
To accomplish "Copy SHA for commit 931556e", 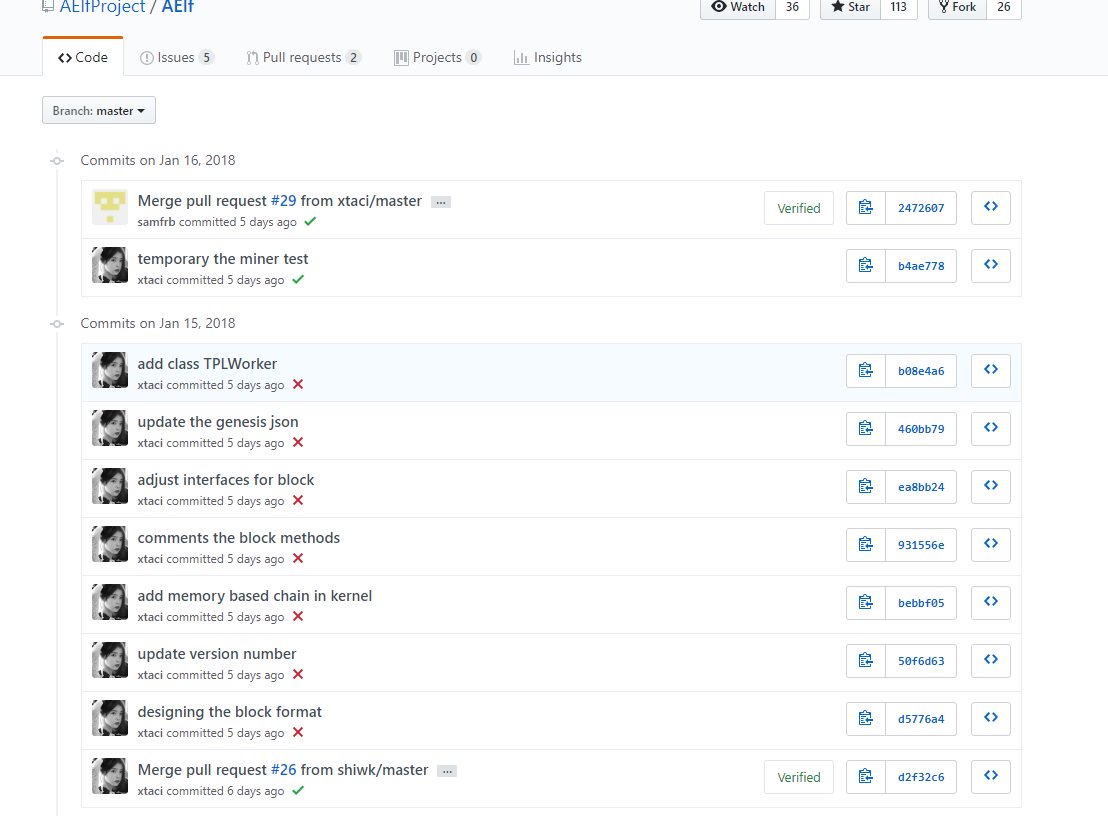I will tap(866, 545).
